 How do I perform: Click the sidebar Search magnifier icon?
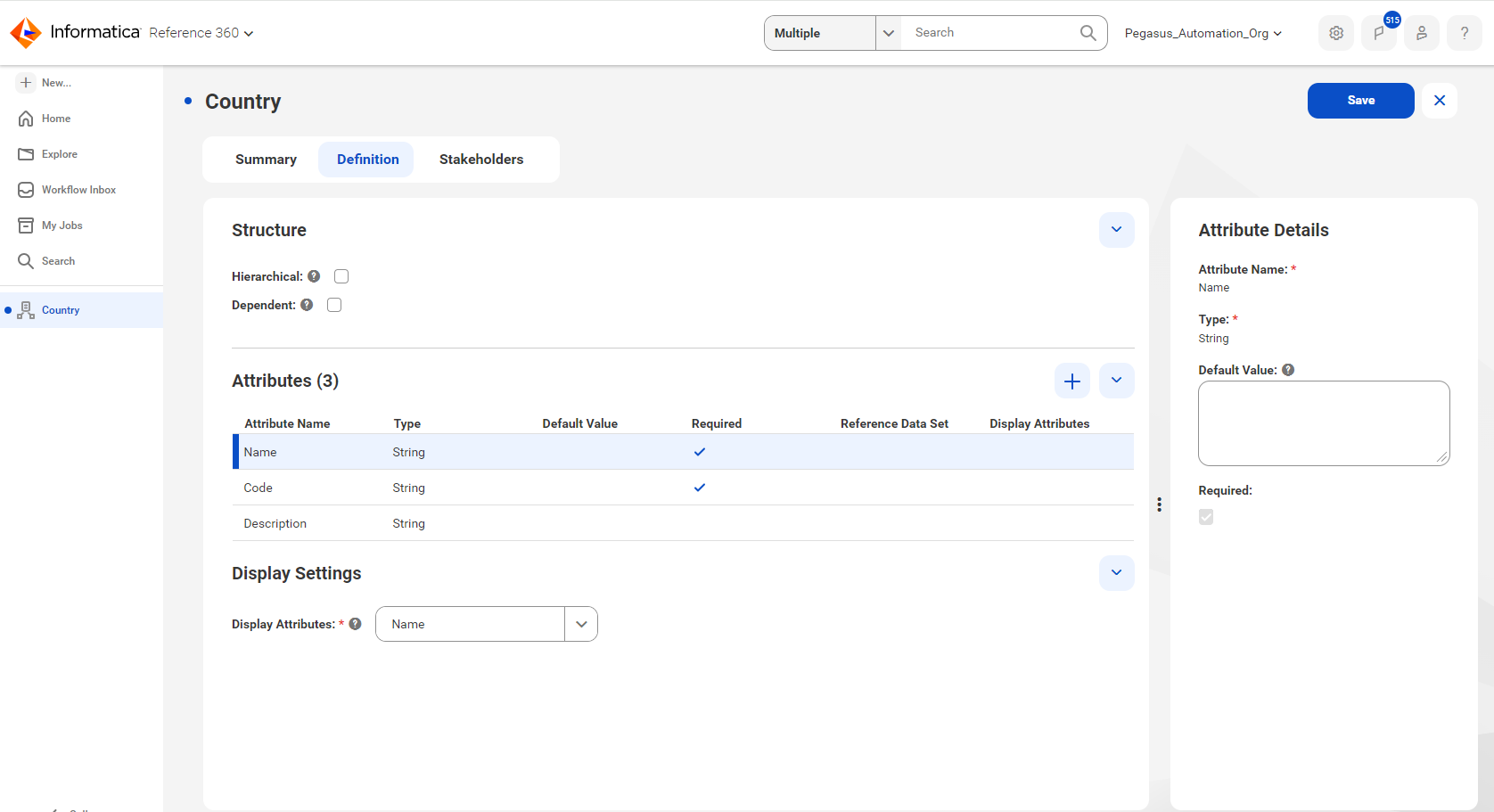coord(26,261)
